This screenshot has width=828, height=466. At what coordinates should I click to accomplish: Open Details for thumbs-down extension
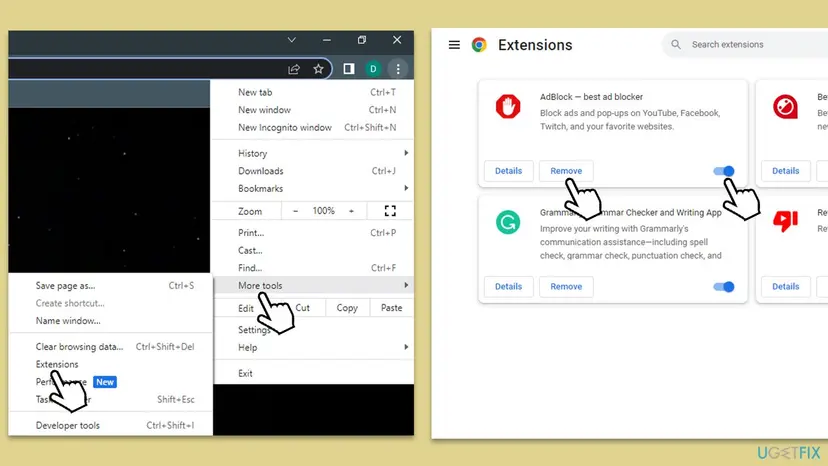pos(786,286)
